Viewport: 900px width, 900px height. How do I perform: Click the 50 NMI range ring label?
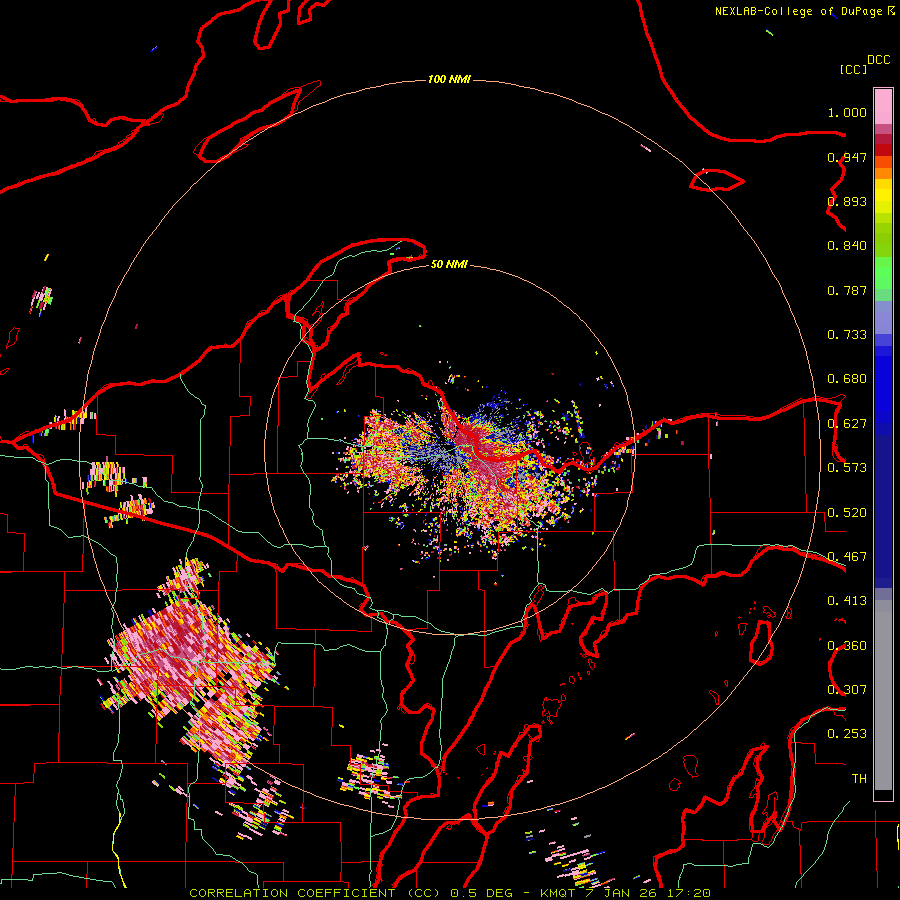point(449,265)
